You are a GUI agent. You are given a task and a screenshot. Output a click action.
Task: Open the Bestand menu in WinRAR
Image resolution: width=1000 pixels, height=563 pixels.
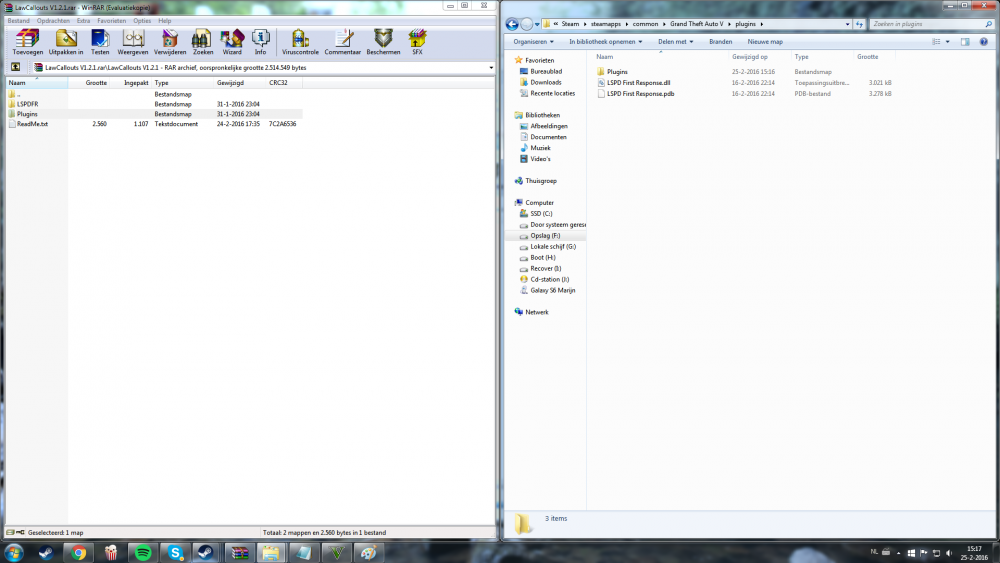[x=18, y=20]
